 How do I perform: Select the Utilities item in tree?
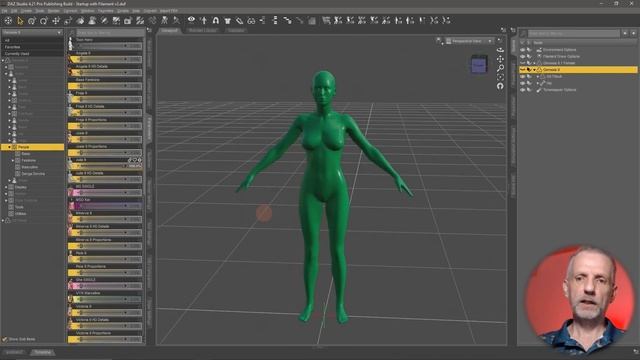click(20, 213)
